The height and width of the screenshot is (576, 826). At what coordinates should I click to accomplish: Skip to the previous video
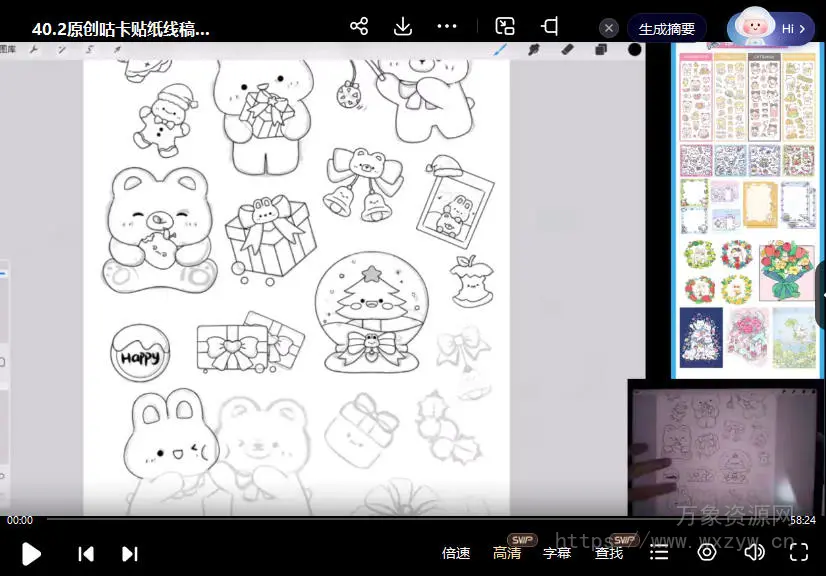tap(86, 553)
